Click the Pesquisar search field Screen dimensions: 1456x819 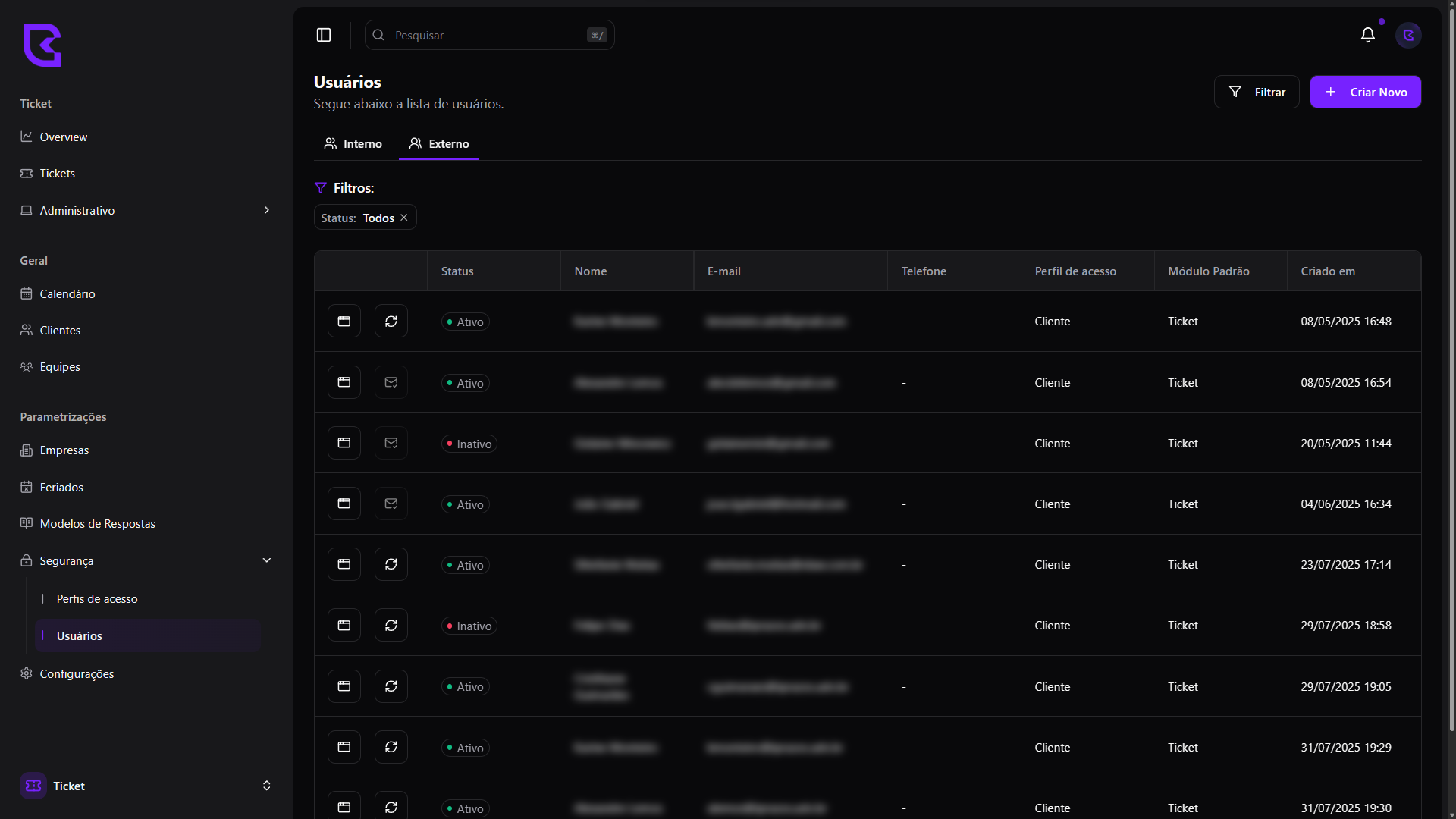click(488, 36)
